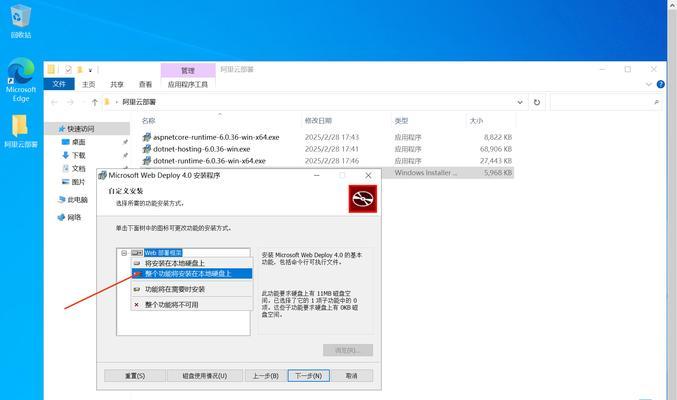The width and height of the screenshot is (677, 400).
Task: Expand the Explorer ribbon chevron
Action: pos(649,84)
